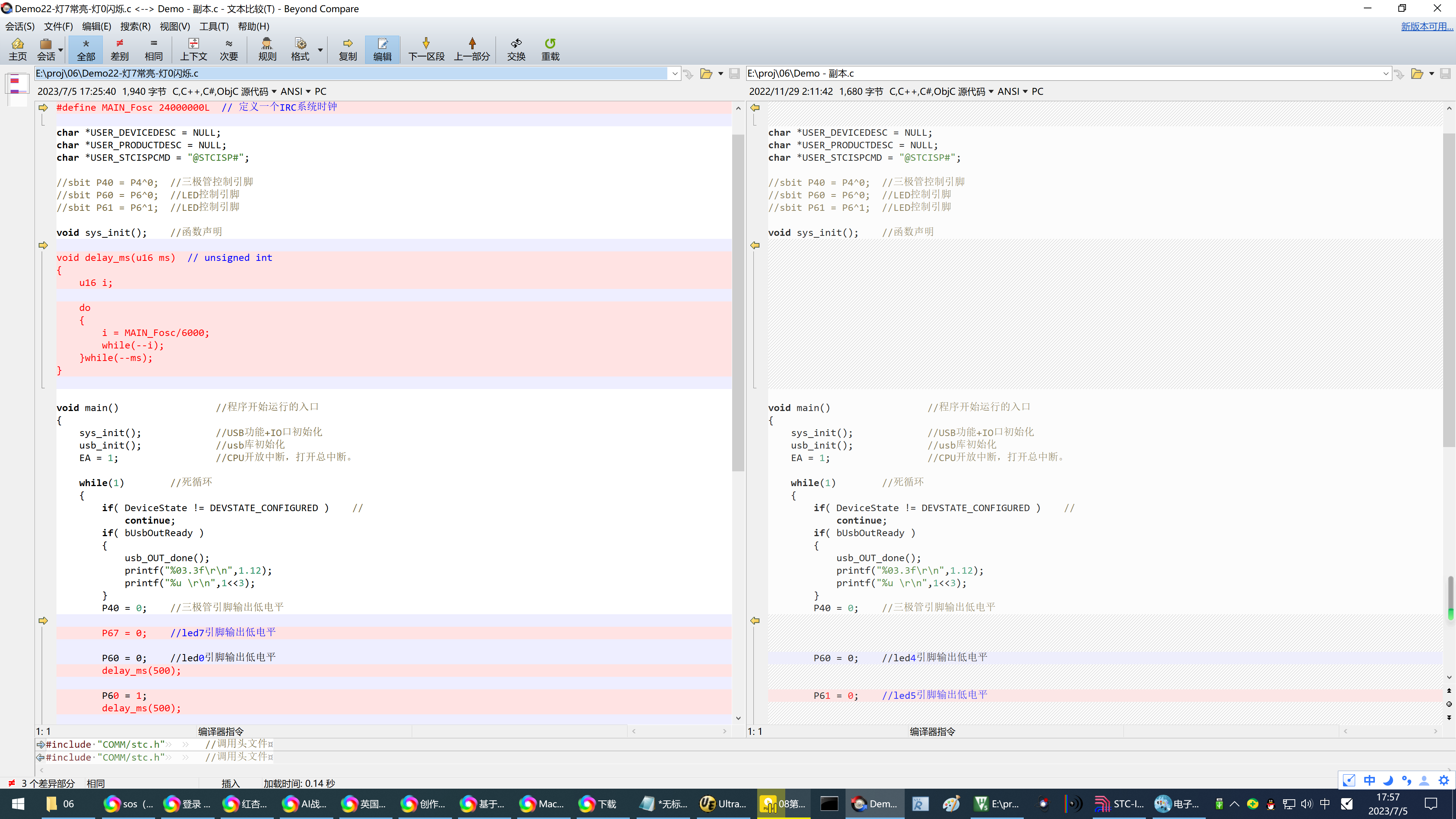Screen dimensions: 1456x819
Task: Click the left pane open file folder icon
Action: pos(706,74)
